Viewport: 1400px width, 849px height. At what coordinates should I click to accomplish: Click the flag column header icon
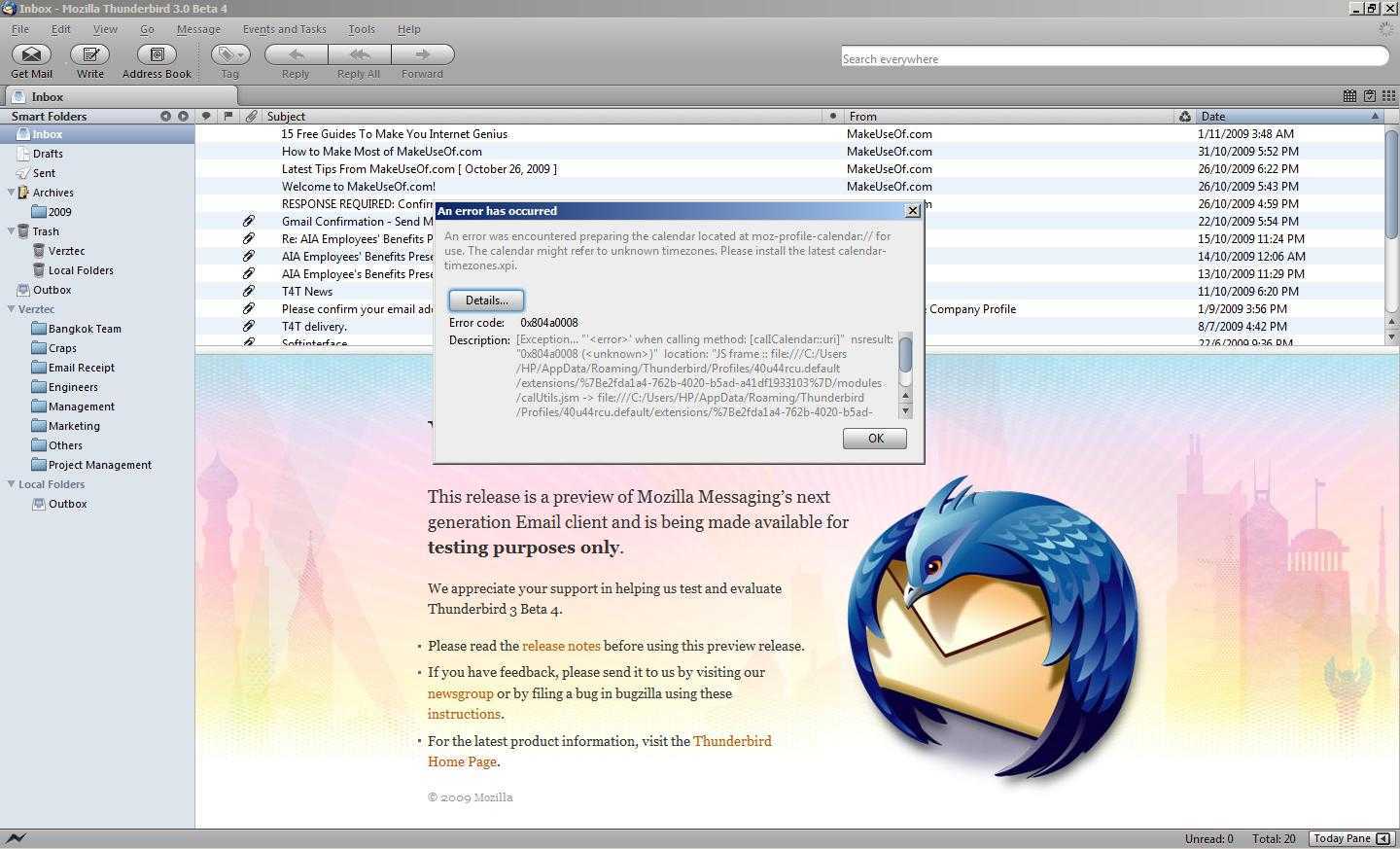[228, 116]
